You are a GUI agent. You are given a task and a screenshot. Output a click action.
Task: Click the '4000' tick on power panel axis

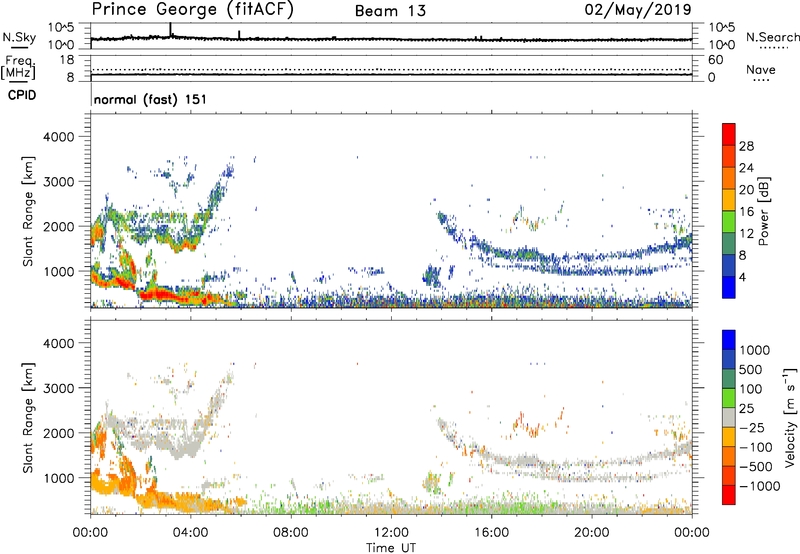tap(59, 137)
